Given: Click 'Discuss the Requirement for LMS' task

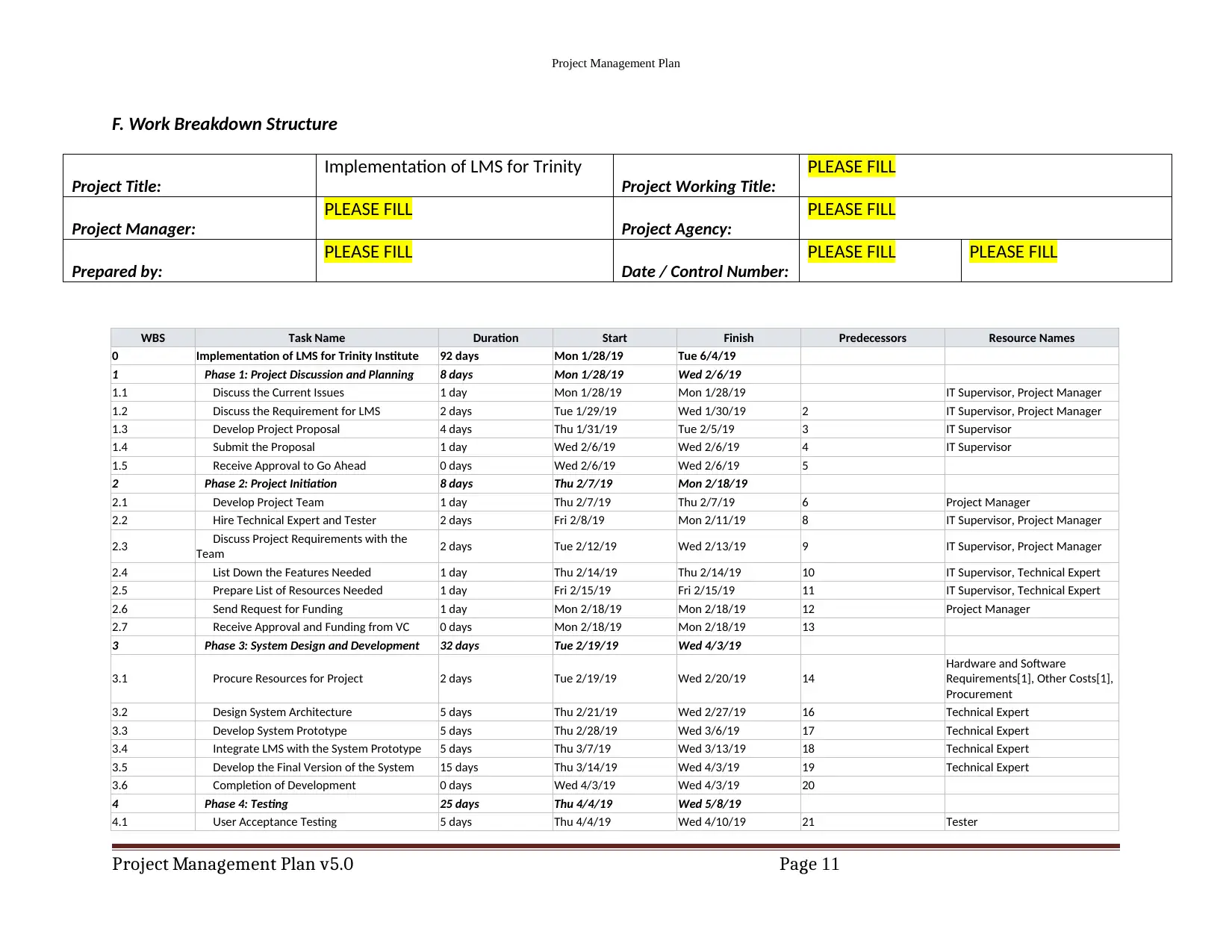Looking at the screenshot, I should [x=296, y=411].
